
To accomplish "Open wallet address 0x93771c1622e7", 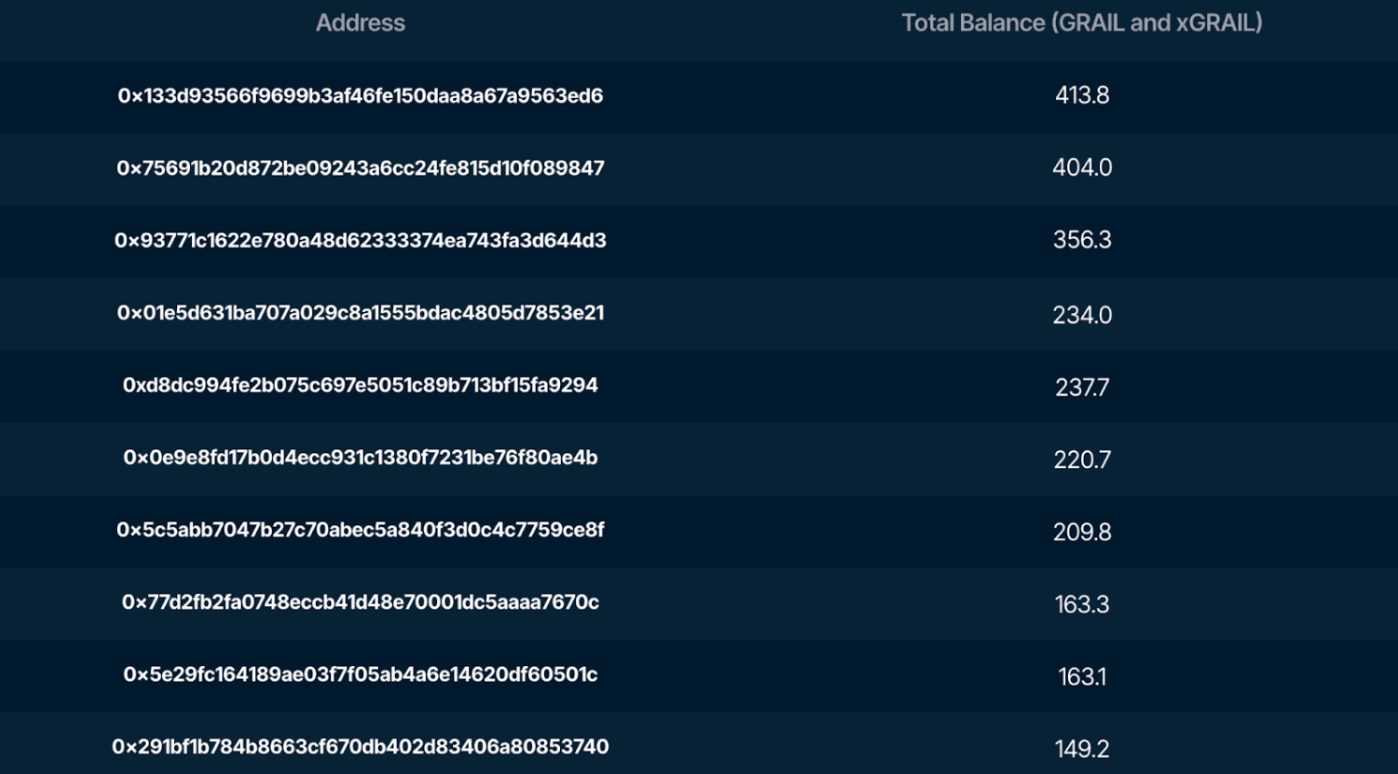I will (360, 241).
